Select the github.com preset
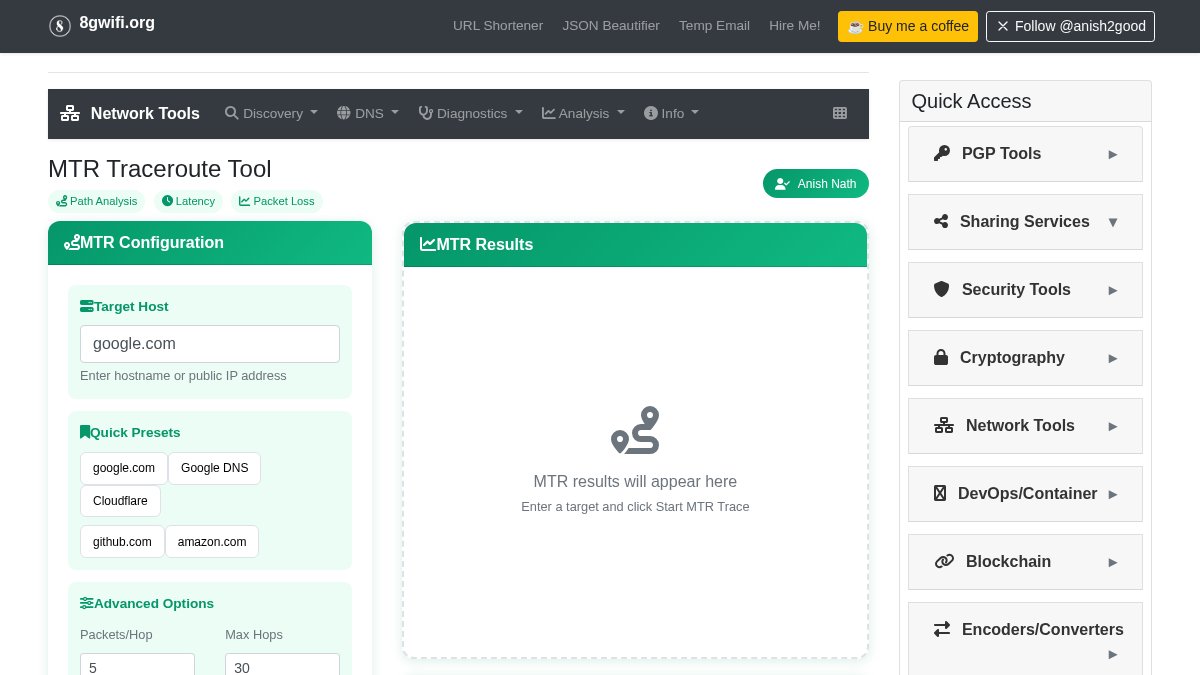Image resolution: width=1200 pixels, height=675 pixels. [x=122, y=542]
